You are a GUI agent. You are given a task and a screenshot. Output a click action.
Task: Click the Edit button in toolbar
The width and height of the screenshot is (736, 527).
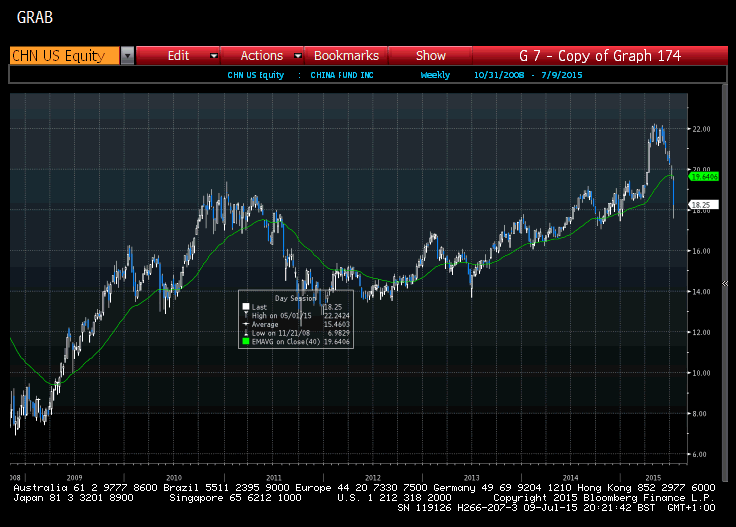point(178,56)
